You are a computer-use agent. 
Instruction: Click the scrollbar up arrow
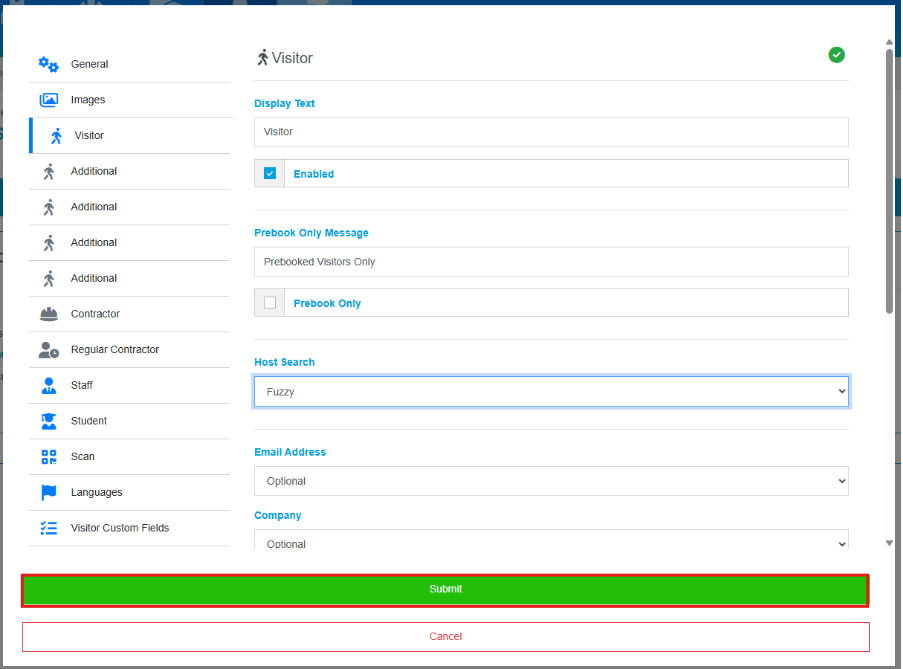tap(889, 42)
